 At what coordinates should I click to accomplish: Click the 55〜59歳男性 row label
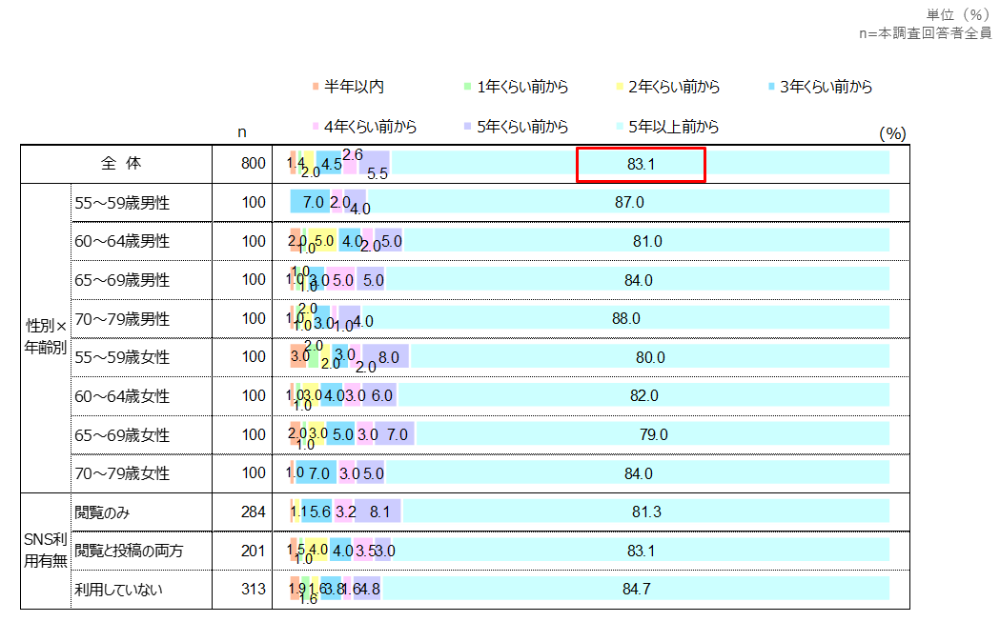[122, 203]
